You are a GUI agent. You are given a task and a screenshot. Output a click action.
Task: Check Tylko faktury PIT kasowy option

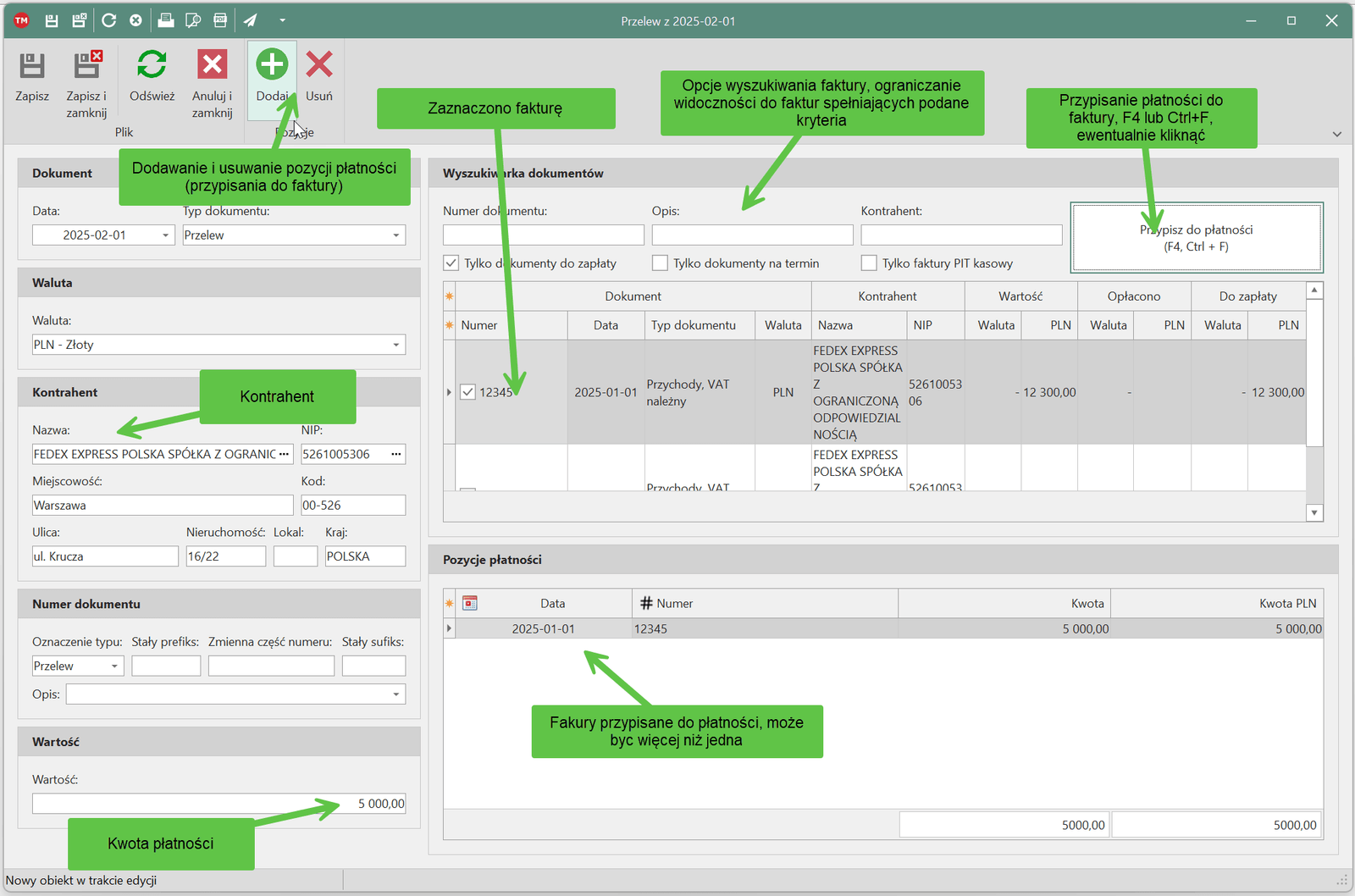tap(869, 263)
